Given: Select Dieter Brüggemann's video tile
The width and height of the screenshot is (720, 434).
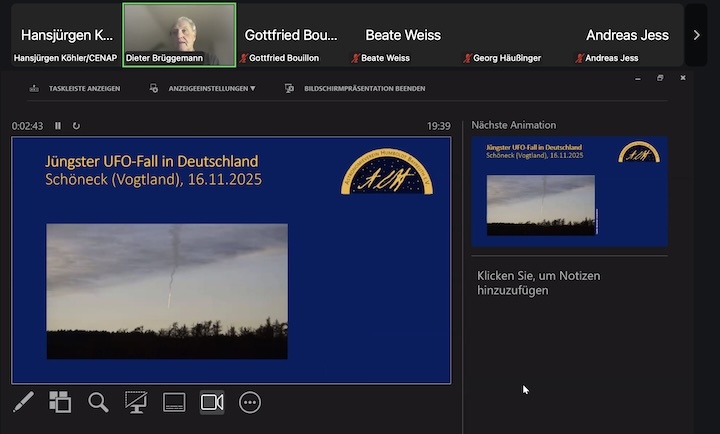Looking at the screenshot, I should coord(180,35).
